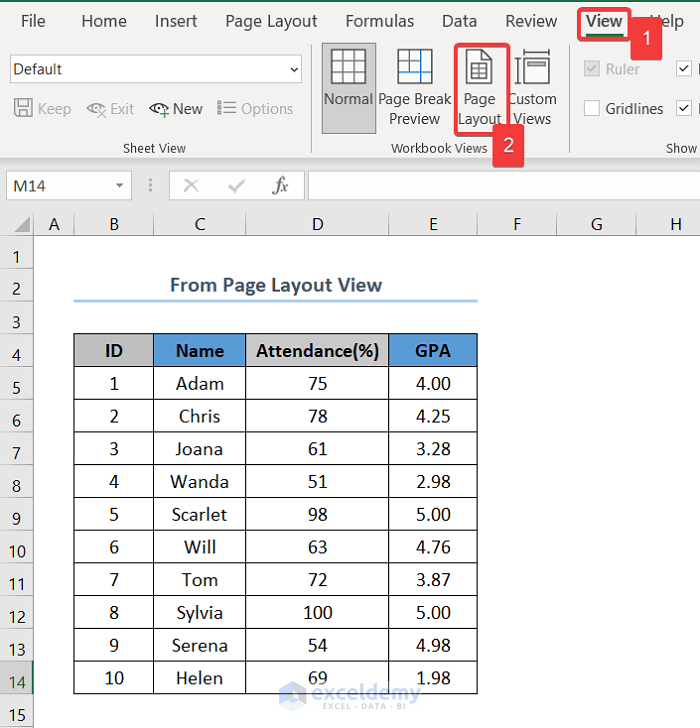The width and height of the screenshot is (700, 728).
Task: Select the cell containing Joana
Action: click(x=200, y=448)
